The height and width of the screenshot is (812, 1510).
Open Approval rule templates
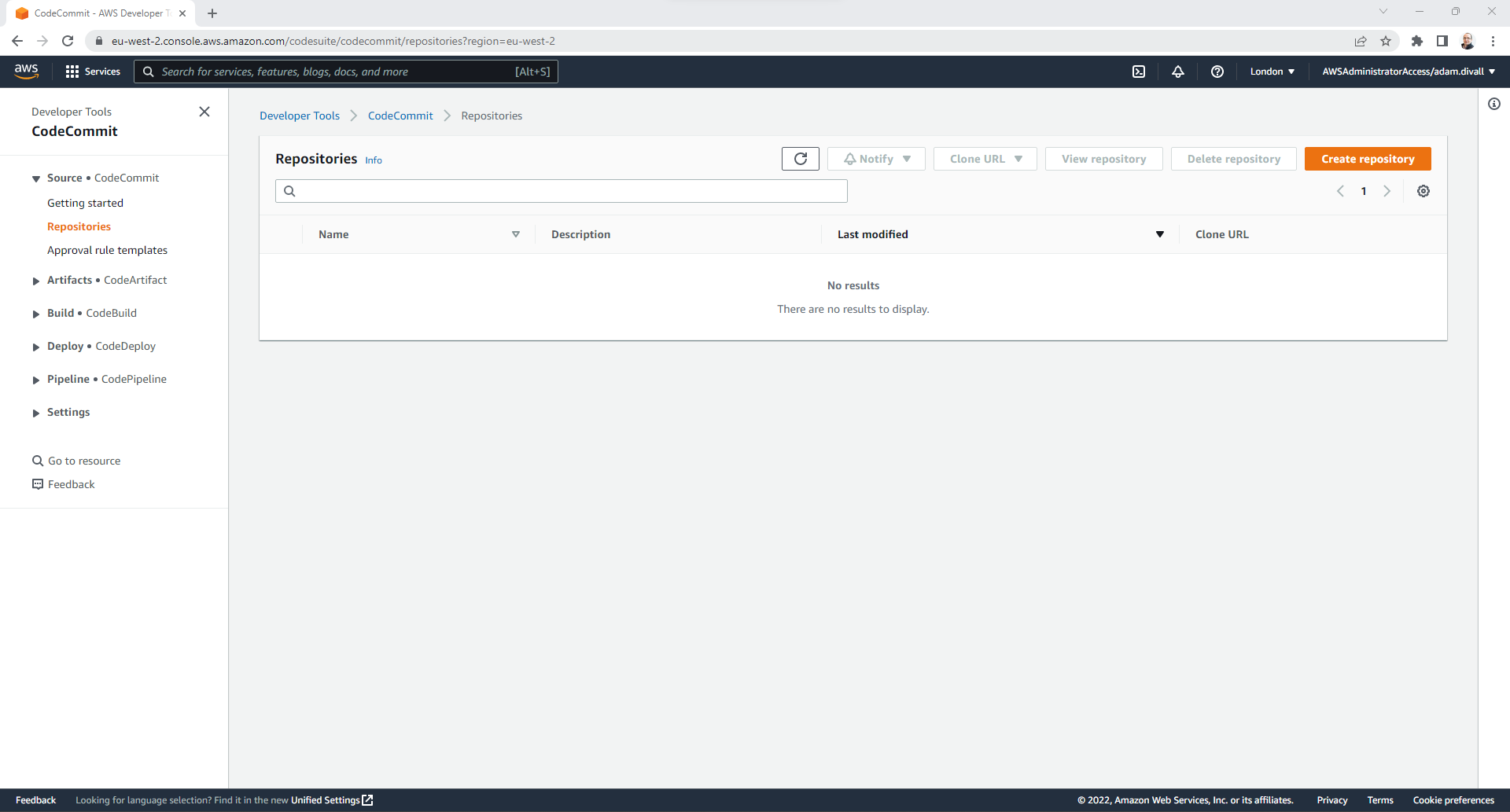click(x=107, y=250)
